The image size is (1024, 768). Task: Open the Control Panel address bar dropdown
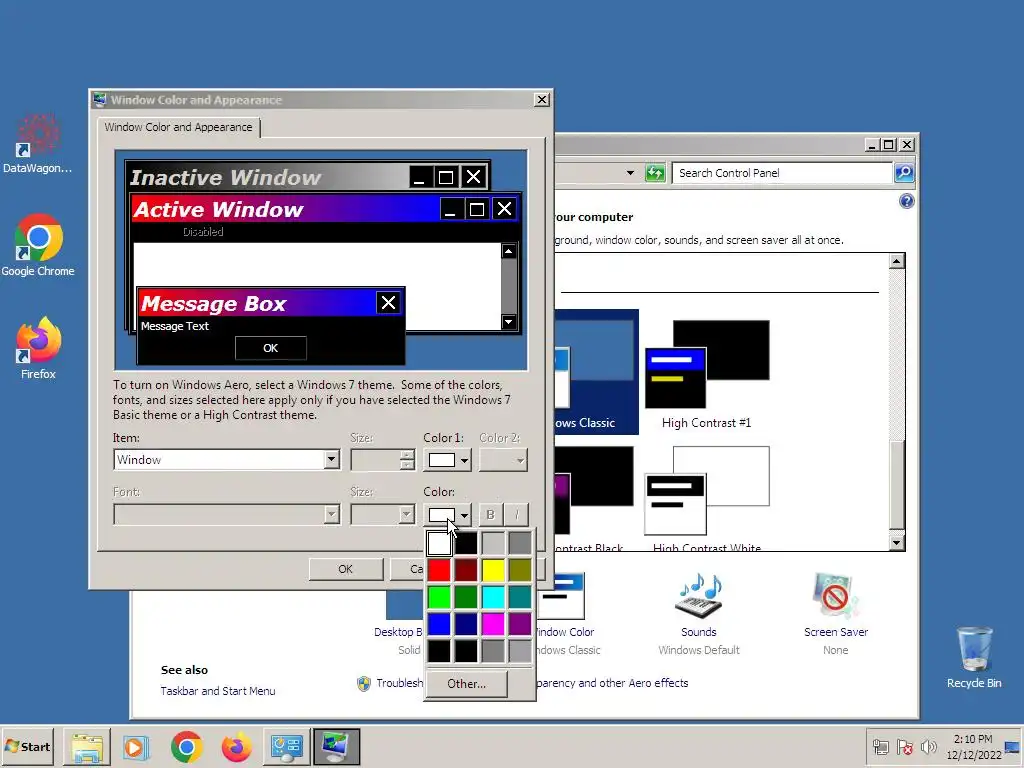(x=630, y=173)
